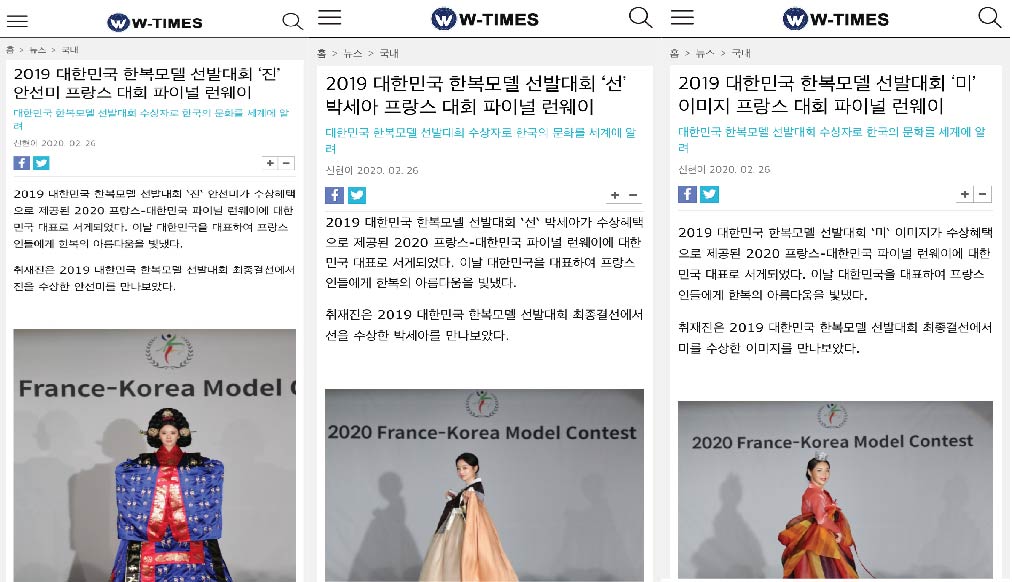The width and height of the screenshot is (1012, 582).
Task: Increase font size in the left article
Action: point(270,163)
